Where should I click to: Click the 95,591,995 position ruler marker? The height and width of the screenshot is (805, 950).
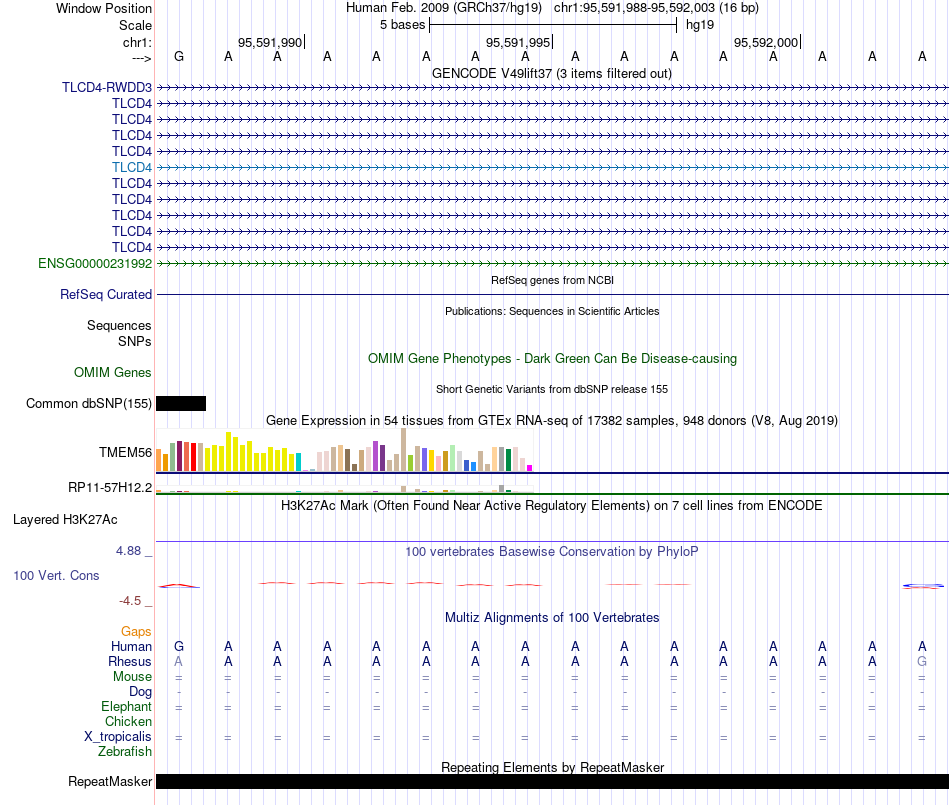click(x=518, y=42)
